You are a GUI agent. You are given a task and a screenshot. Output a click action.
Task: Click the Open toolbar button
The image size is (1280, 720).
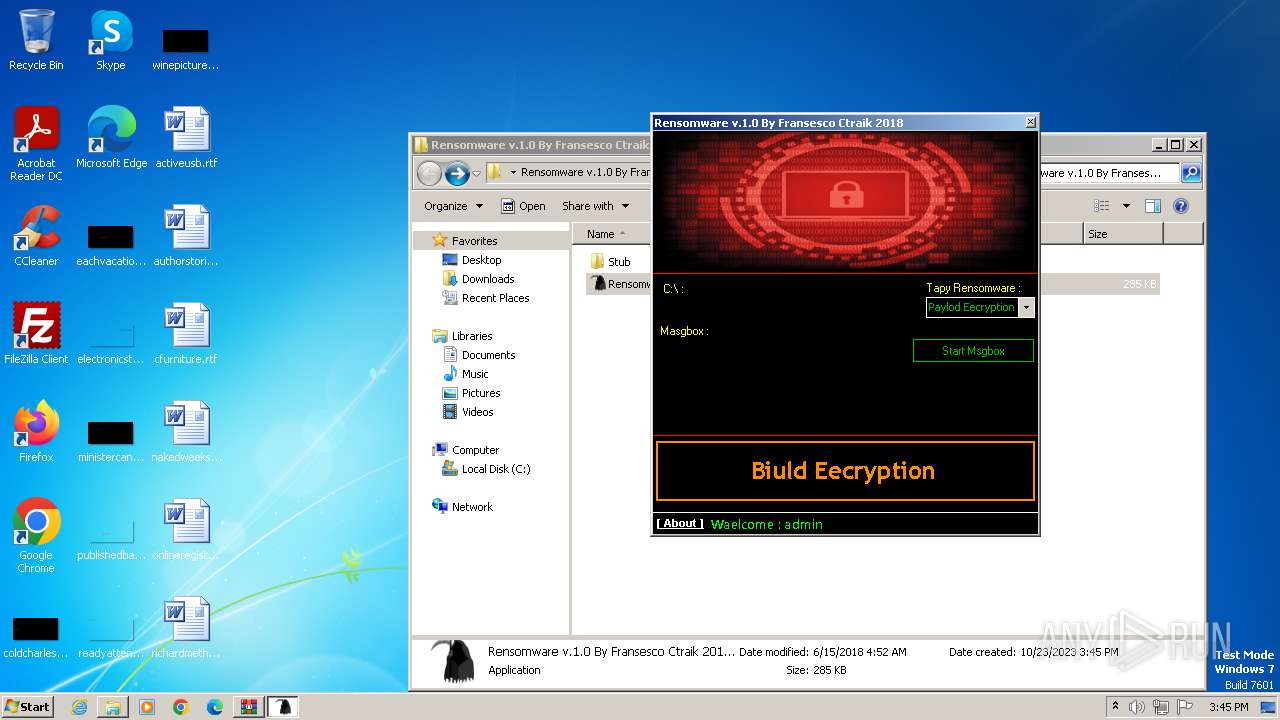(523, 206)
